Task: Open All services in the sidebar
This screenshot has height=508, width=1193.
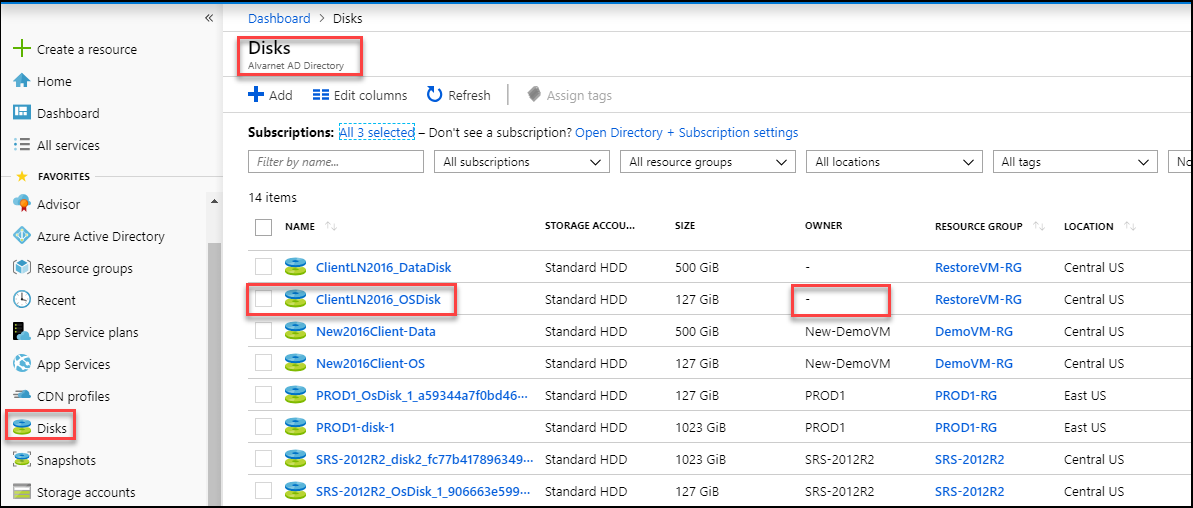Action: (x=68, y=145)
